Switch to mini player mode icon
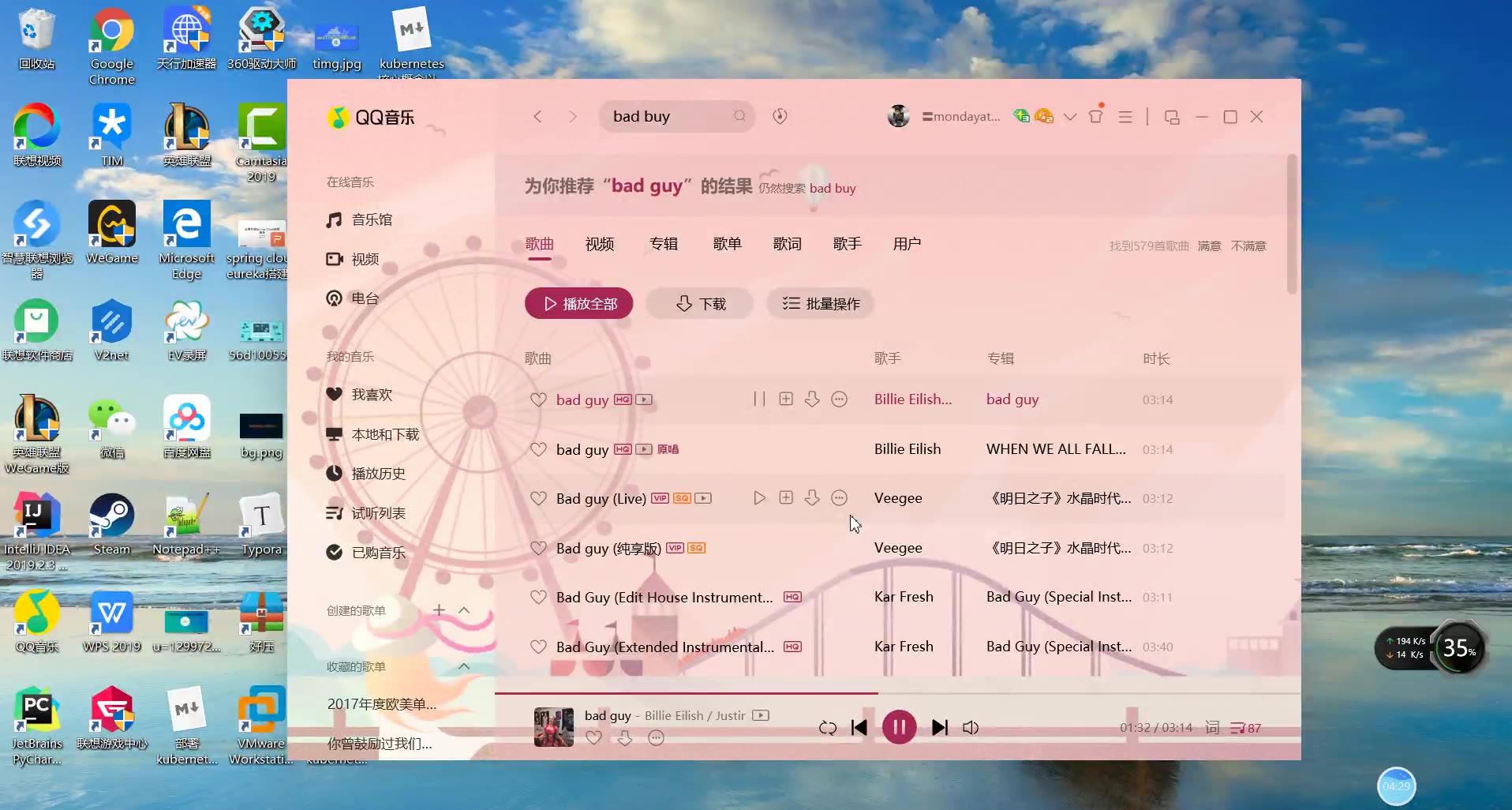Screen dimensions: 1512x810 click(1172, 117)
